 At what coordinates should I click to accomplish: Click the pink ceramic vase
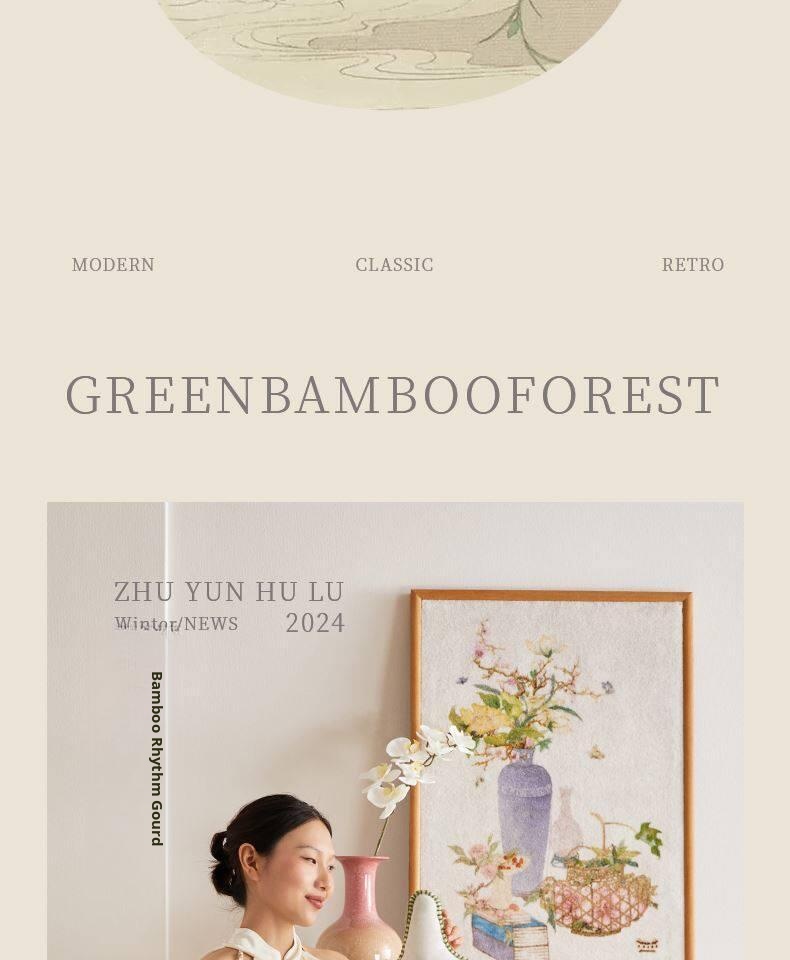tap(360, 908)
